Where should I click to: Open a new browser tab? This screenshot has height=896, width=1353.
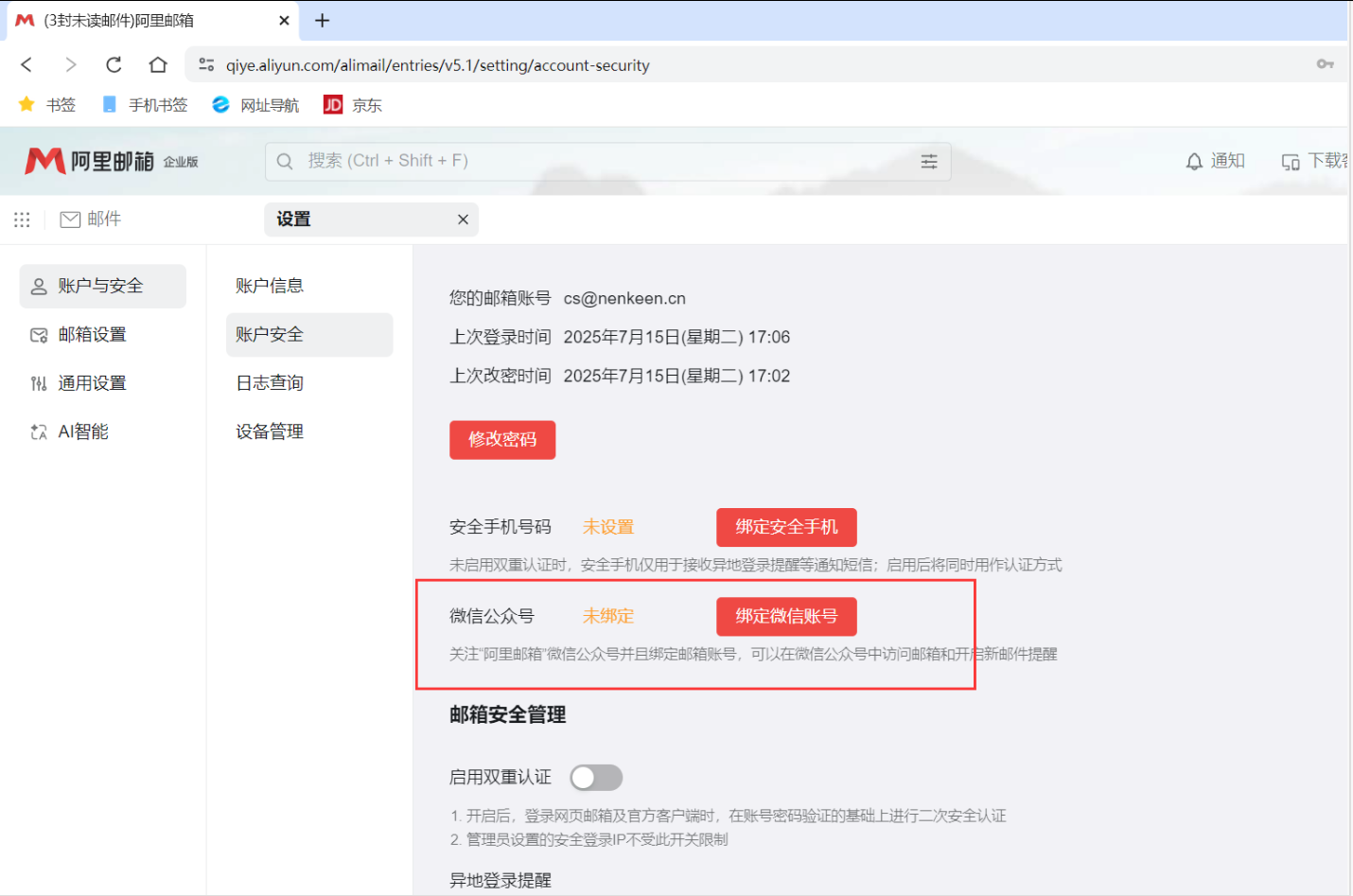tap(322, 20)
